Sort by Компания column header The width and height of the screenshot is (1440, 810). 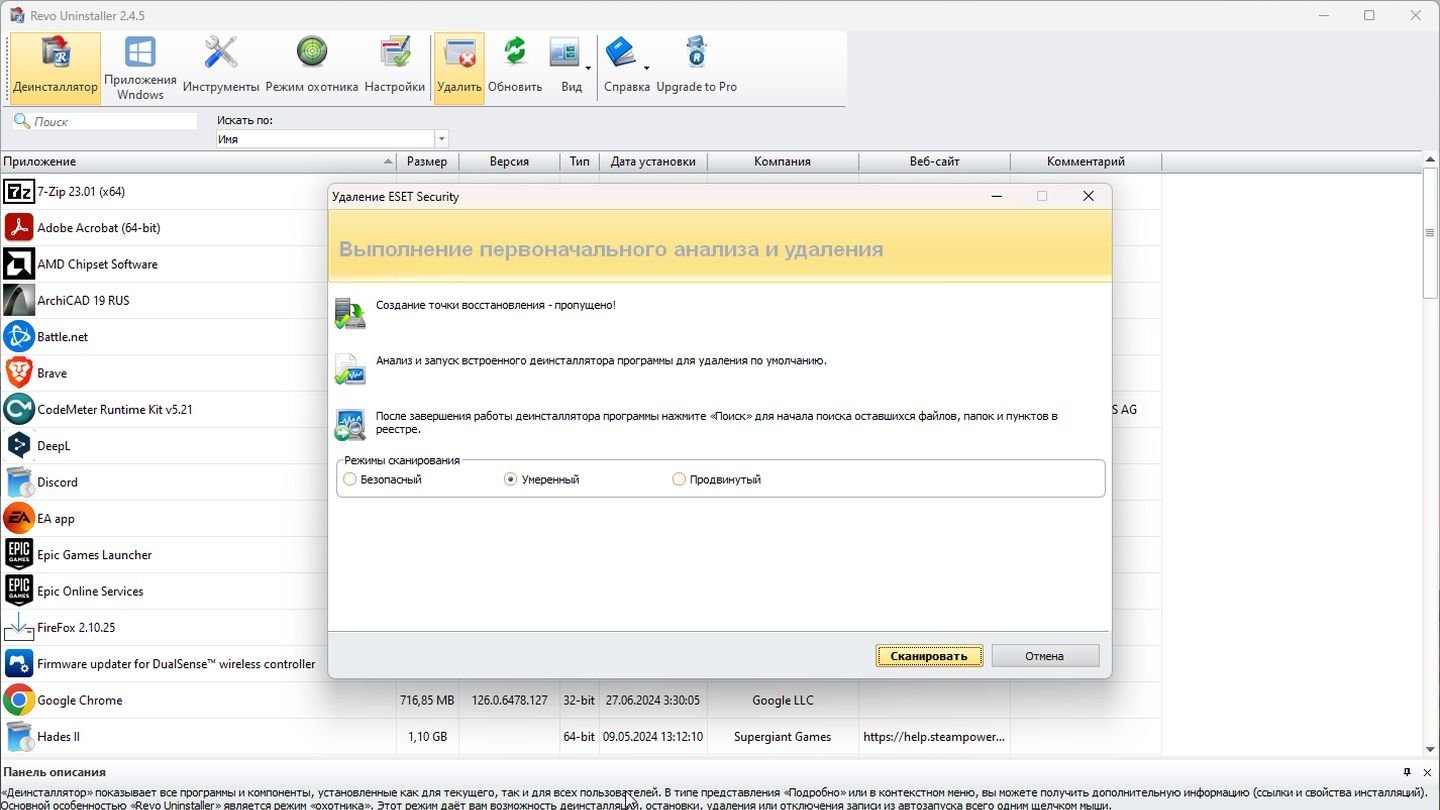click(783, 161)
